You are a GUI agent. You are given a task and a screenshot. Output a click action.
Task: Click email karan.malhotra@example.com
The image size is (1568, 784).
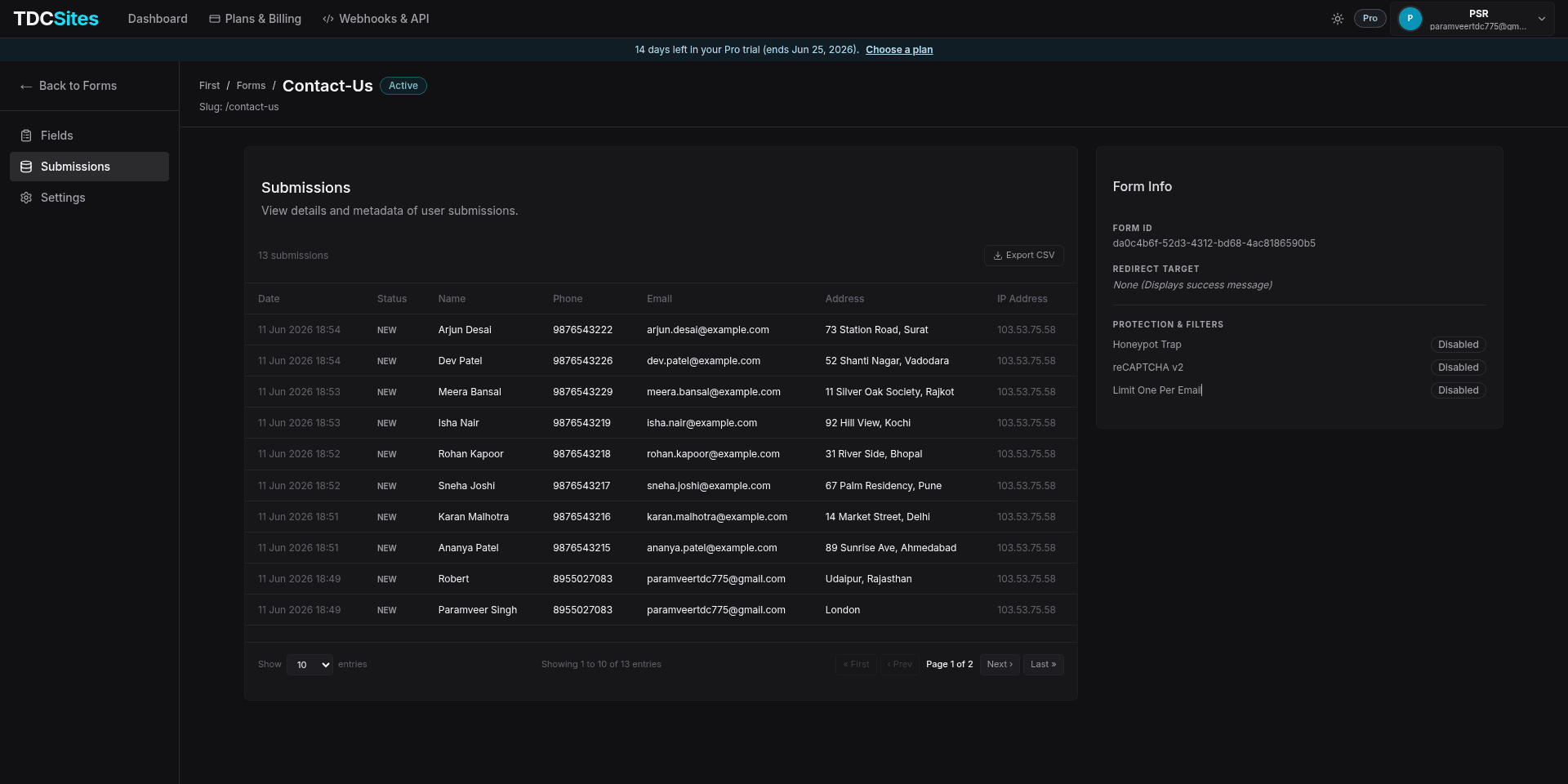[x=717, y=517]
